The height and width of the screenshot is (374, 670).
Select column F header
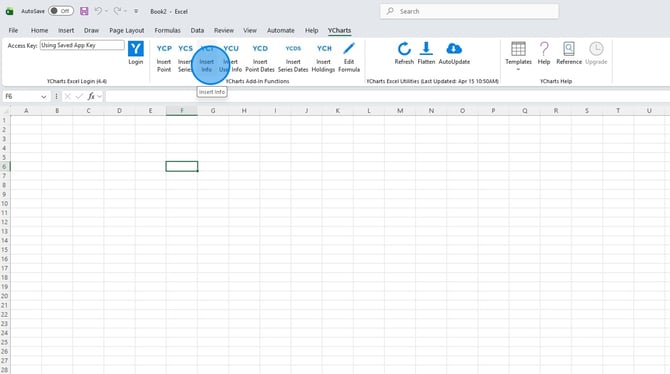(x=182, y=111)
